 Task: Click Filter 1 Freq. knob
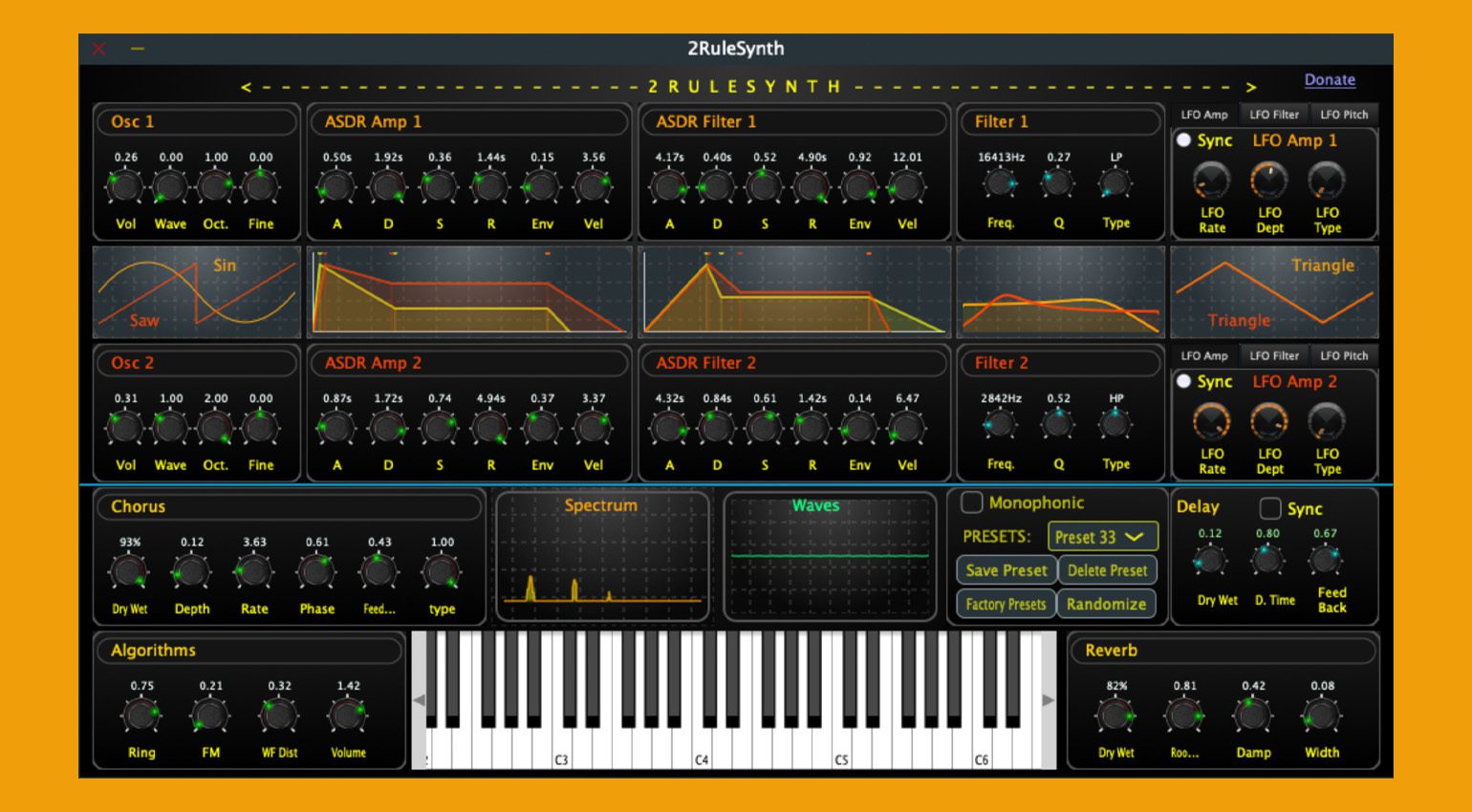pyautogui.click(x=1001, y=182)
